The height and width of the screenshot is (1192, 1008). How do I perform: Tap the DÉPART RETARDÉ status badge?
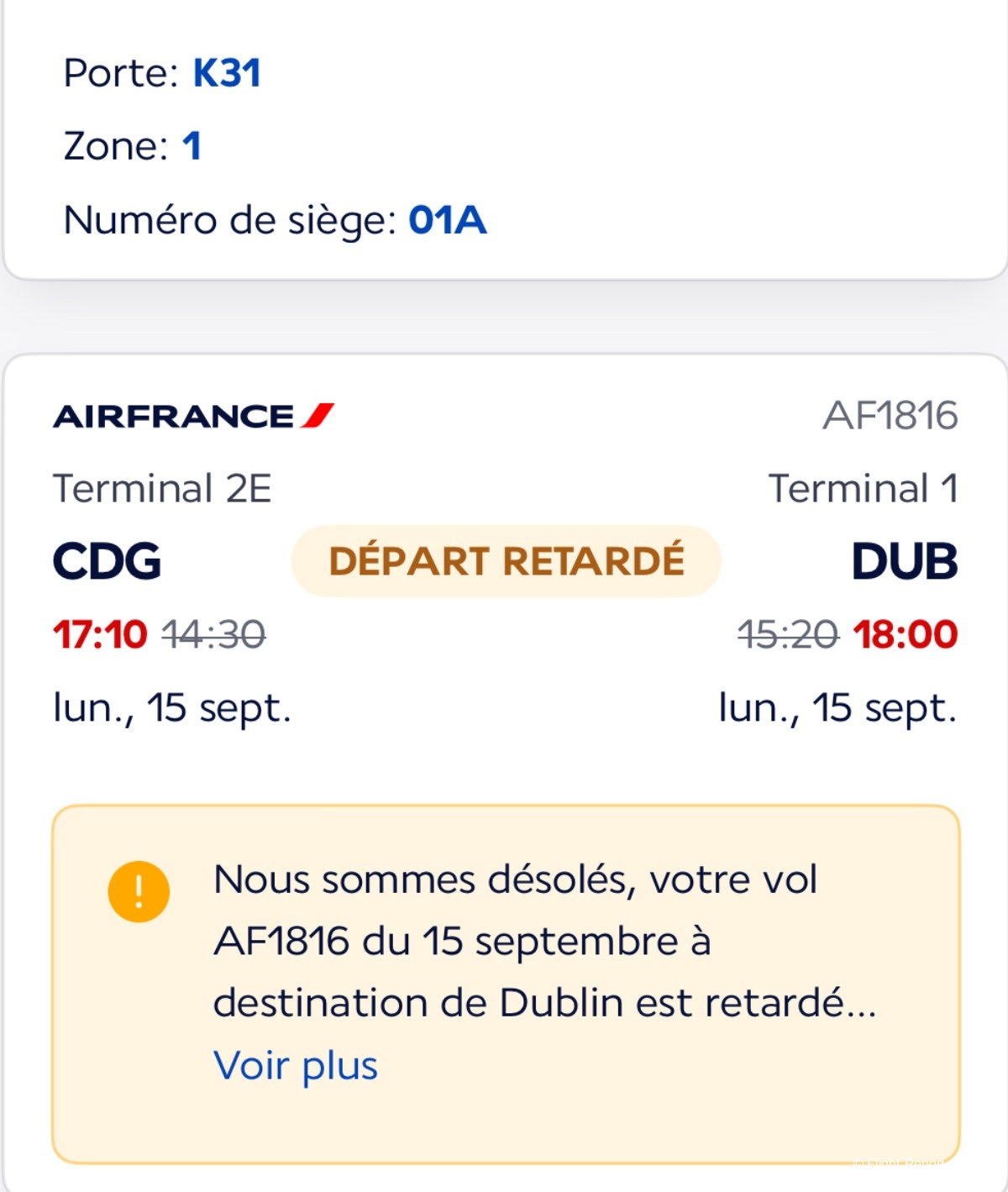pos(507,561)
